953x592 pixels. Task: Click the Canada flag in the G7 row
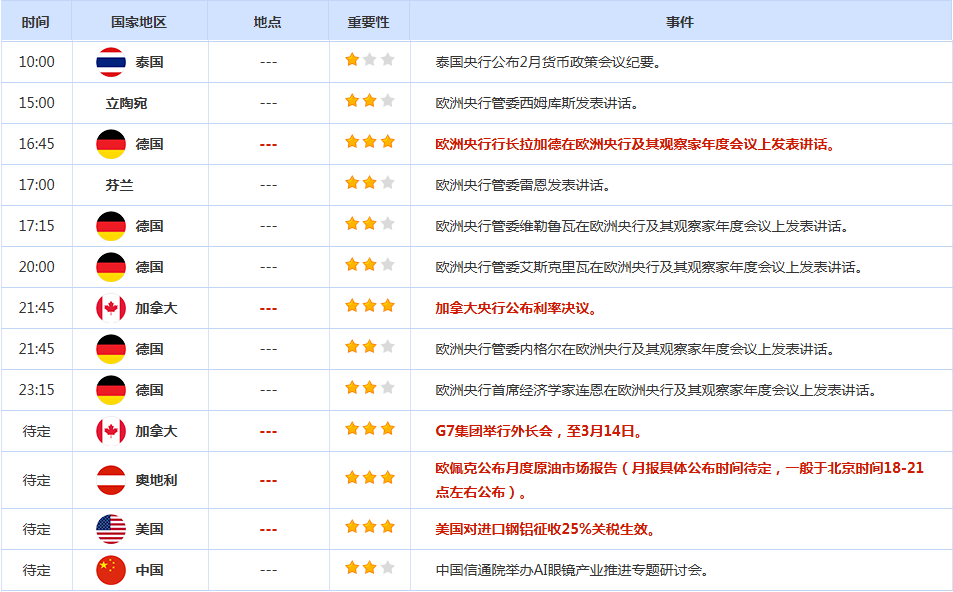[110, 431]
